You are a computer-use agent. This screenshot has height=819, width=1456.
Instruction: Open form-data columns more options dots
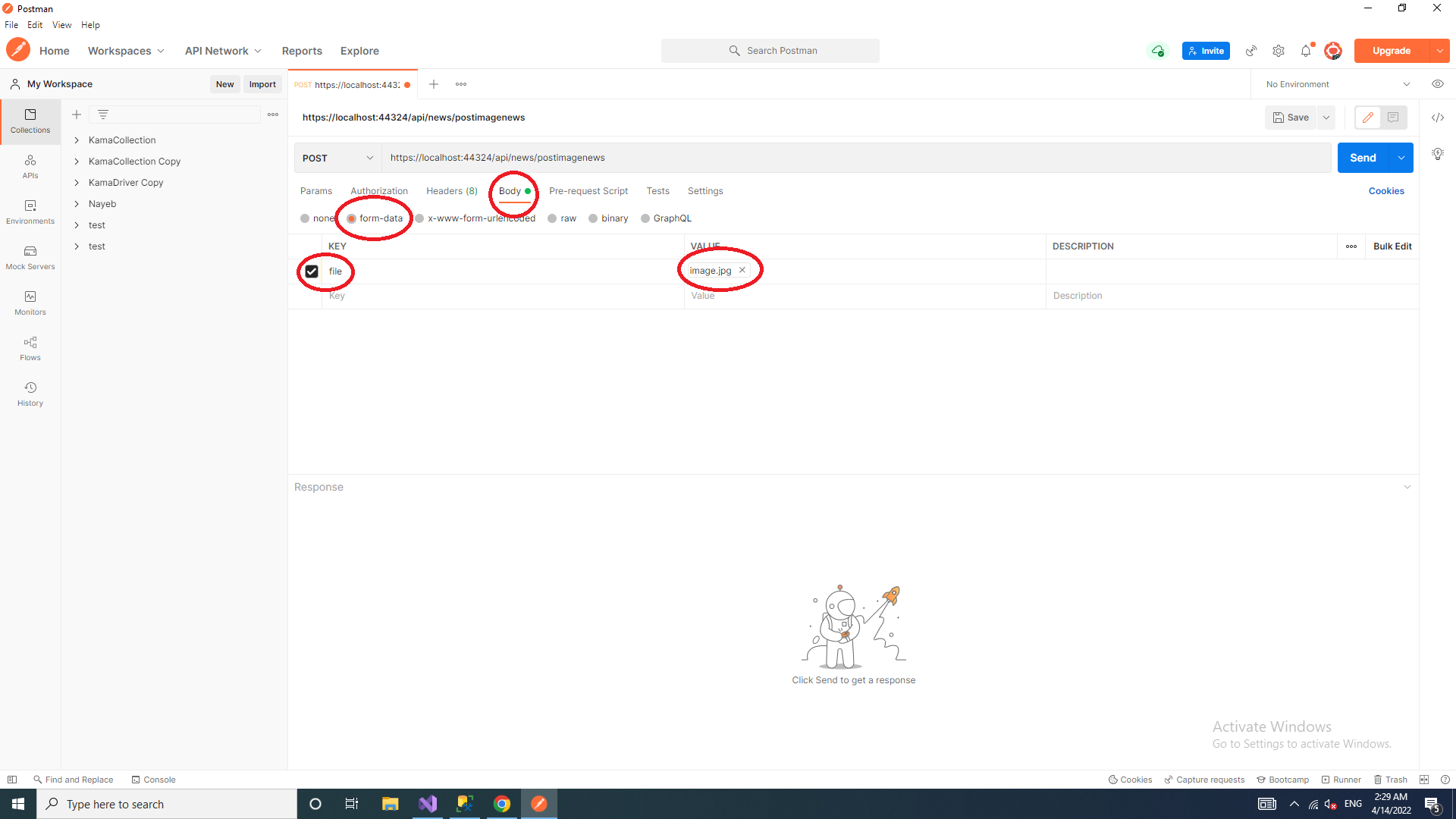tap(1351, 246)
